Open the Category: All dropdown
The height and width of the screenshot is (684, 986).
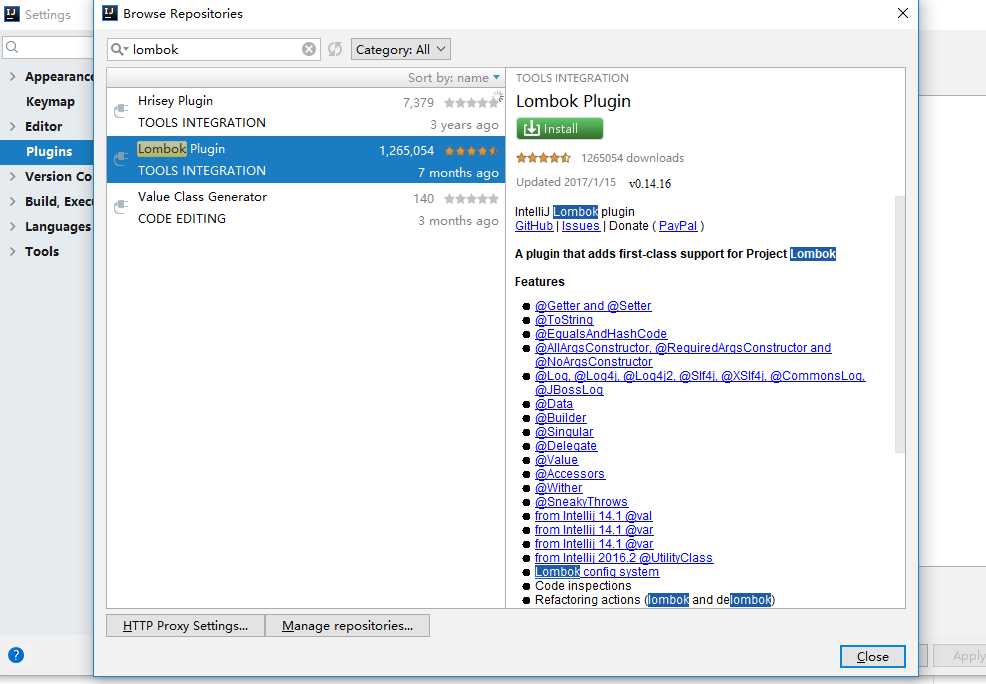pyautogui.click(x=401, y=49)
